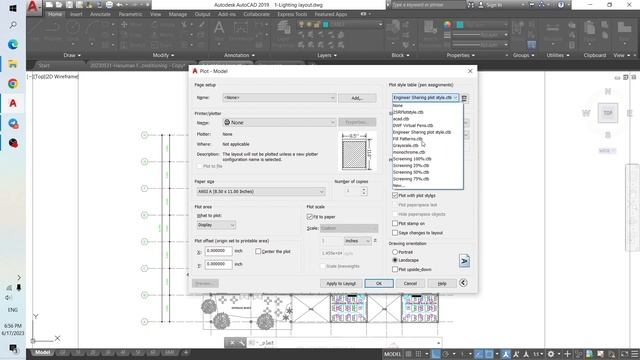Image resolution: width=640 pixels, height=360 pixels.
Task: Open the Annotate ribbon tab
Action: 100,14
